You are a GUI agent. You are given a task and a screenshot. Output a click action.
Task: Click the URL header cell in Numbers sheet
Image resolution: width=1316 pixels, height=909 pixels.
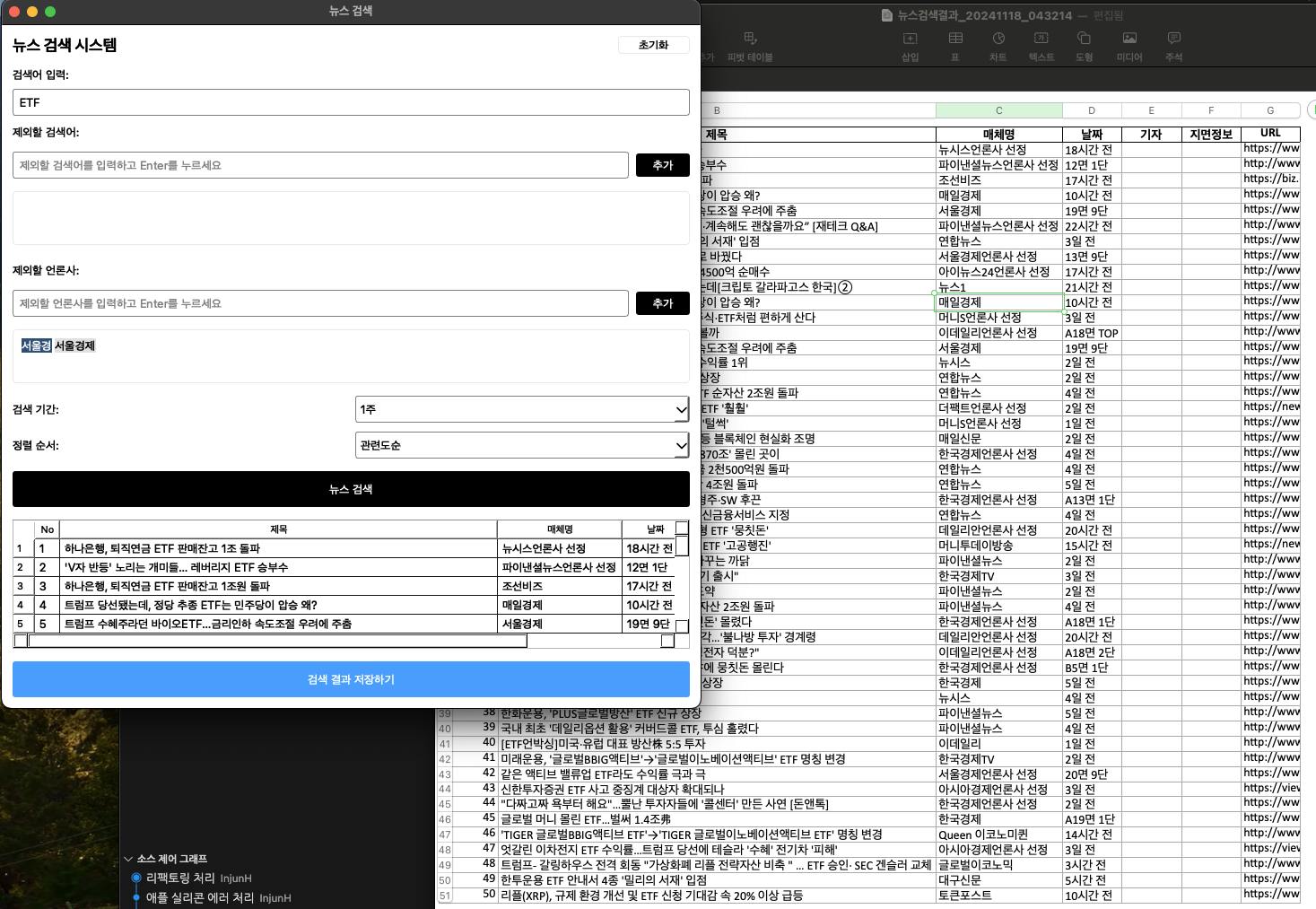point(1270,134)
